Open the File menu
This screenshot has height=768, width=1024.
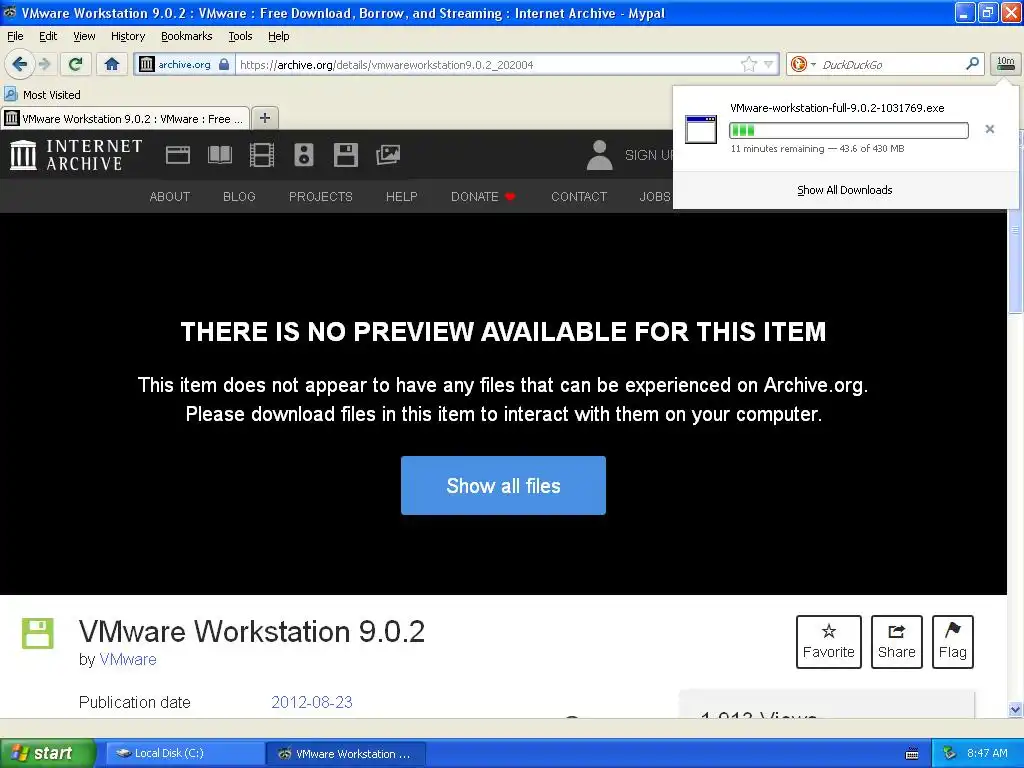tap(15, 36)
